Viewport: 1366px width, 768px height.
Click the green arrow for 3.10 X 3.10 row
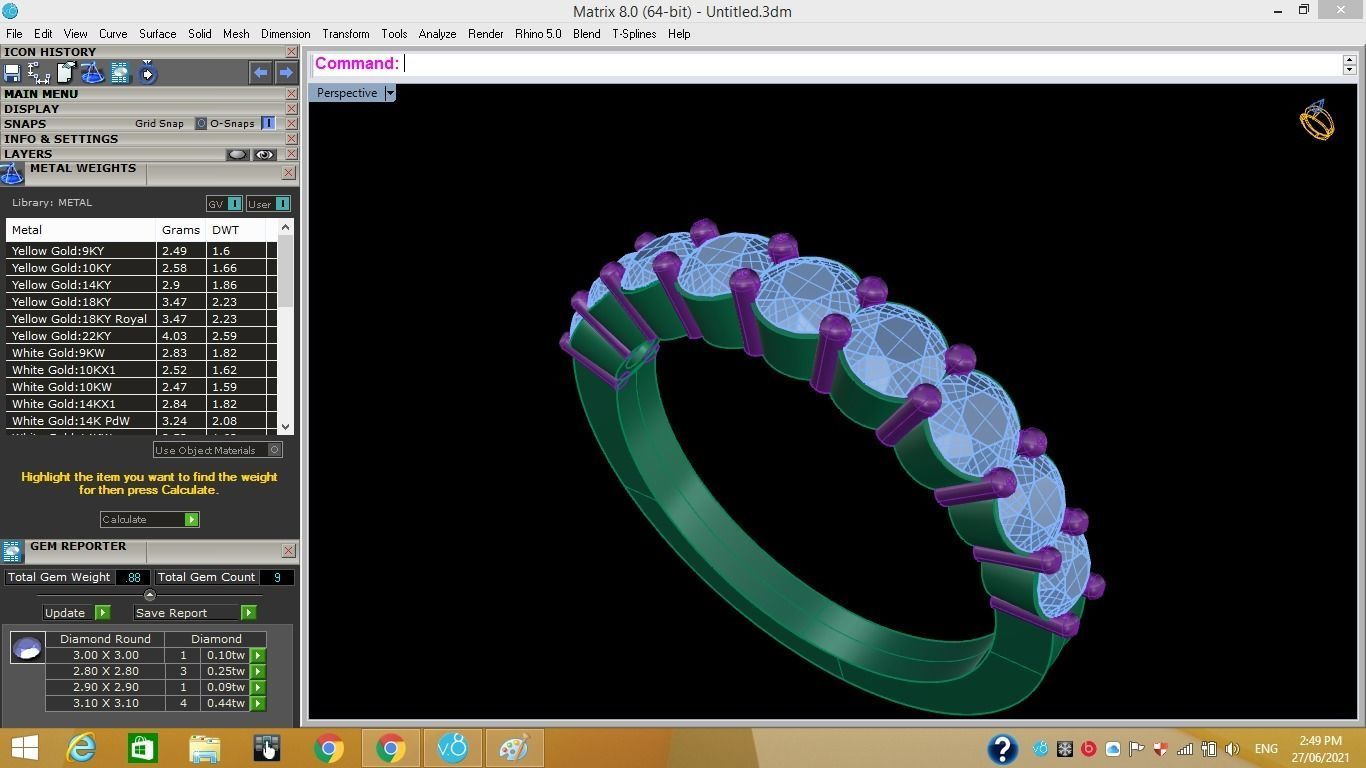pos(258,704)
